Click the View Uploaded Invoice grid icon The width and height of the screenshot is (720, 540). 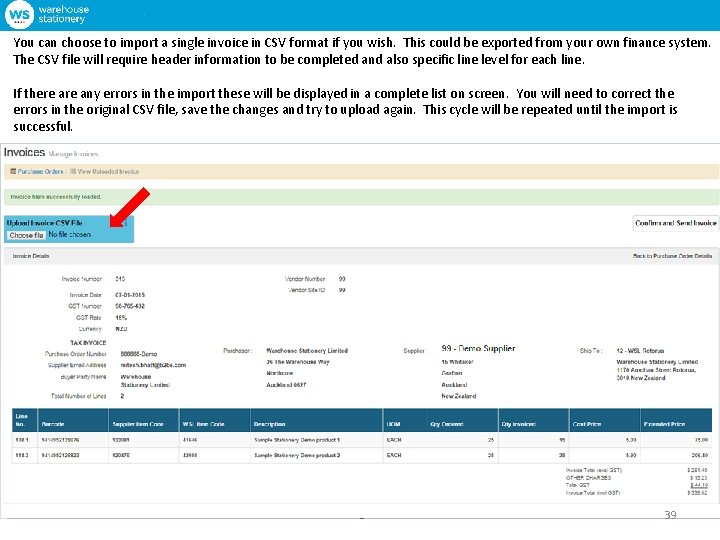[x=73, y=171]
